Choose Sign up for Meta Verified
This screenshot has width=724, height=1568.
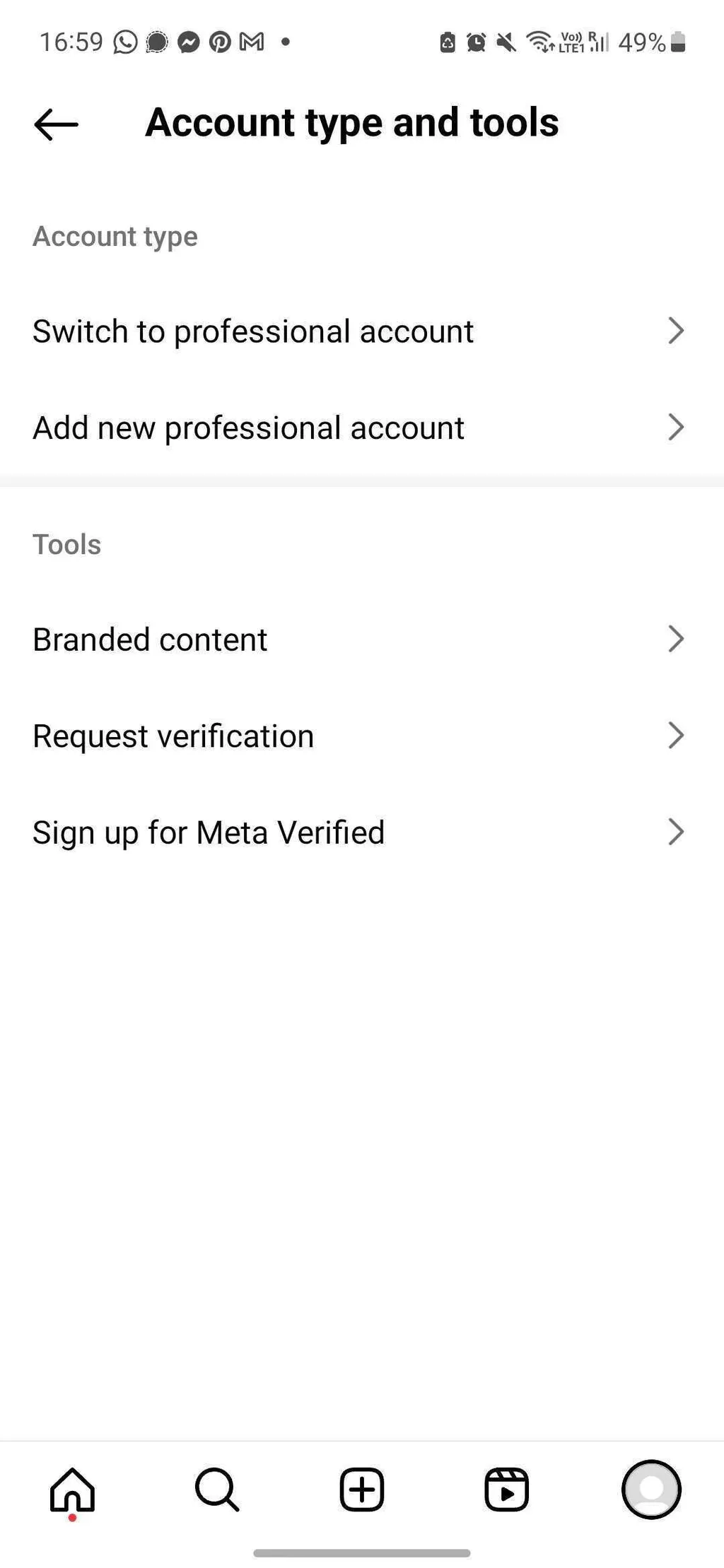(x=209, y=832)
